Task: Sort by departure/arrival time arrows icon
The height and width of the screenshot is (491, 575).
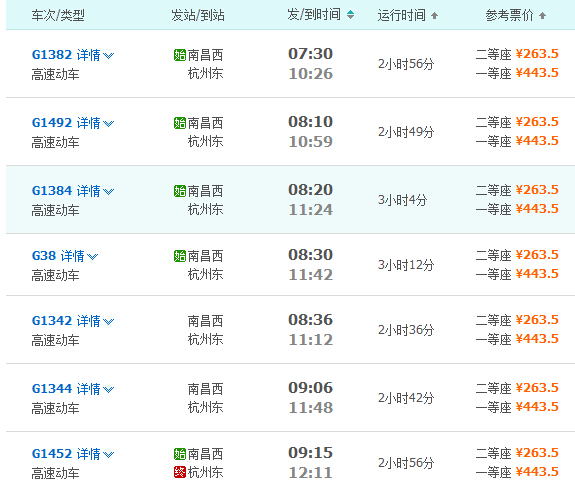Action: click(350, 15)
